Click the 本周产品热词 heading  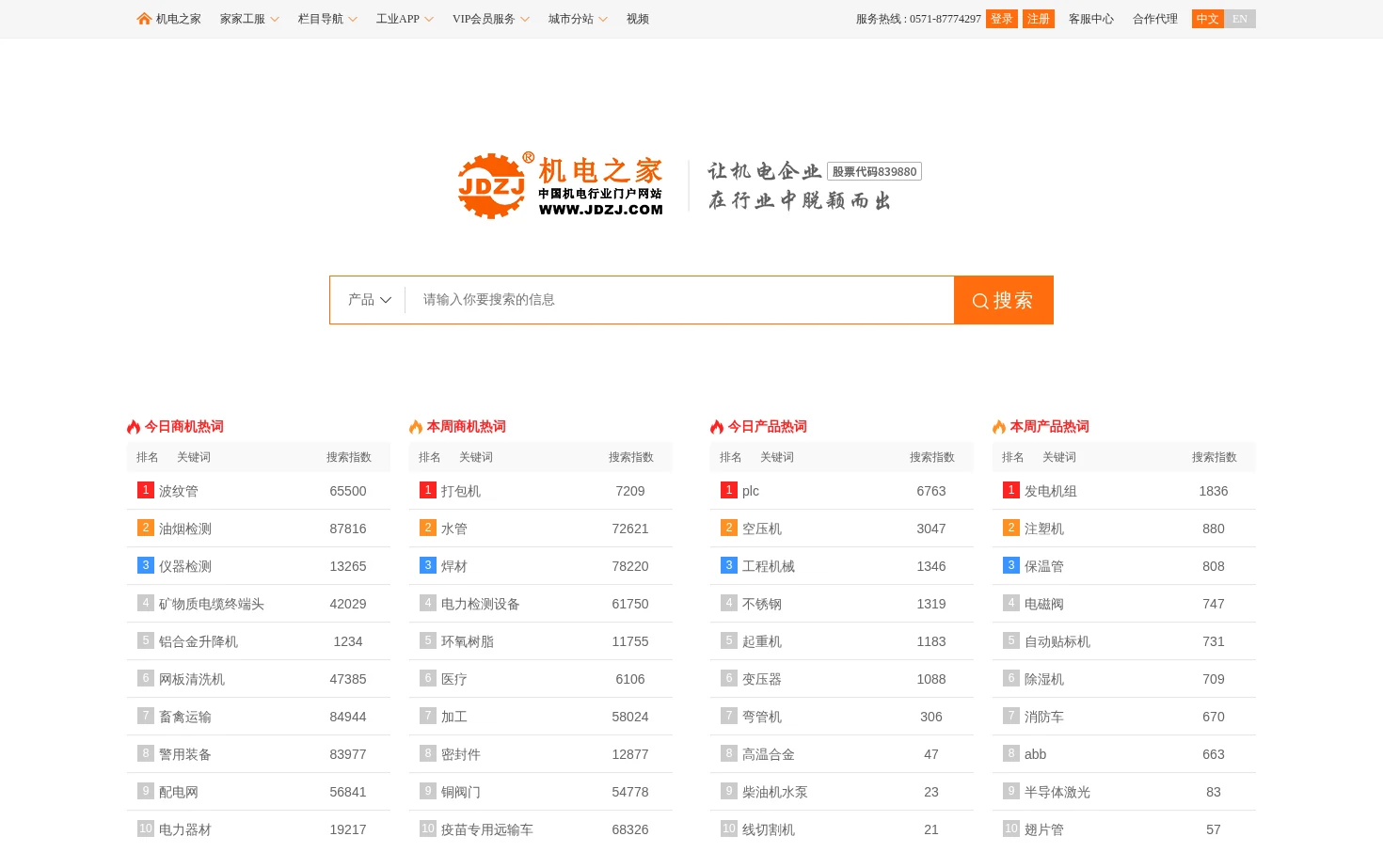click(1050, 427)
